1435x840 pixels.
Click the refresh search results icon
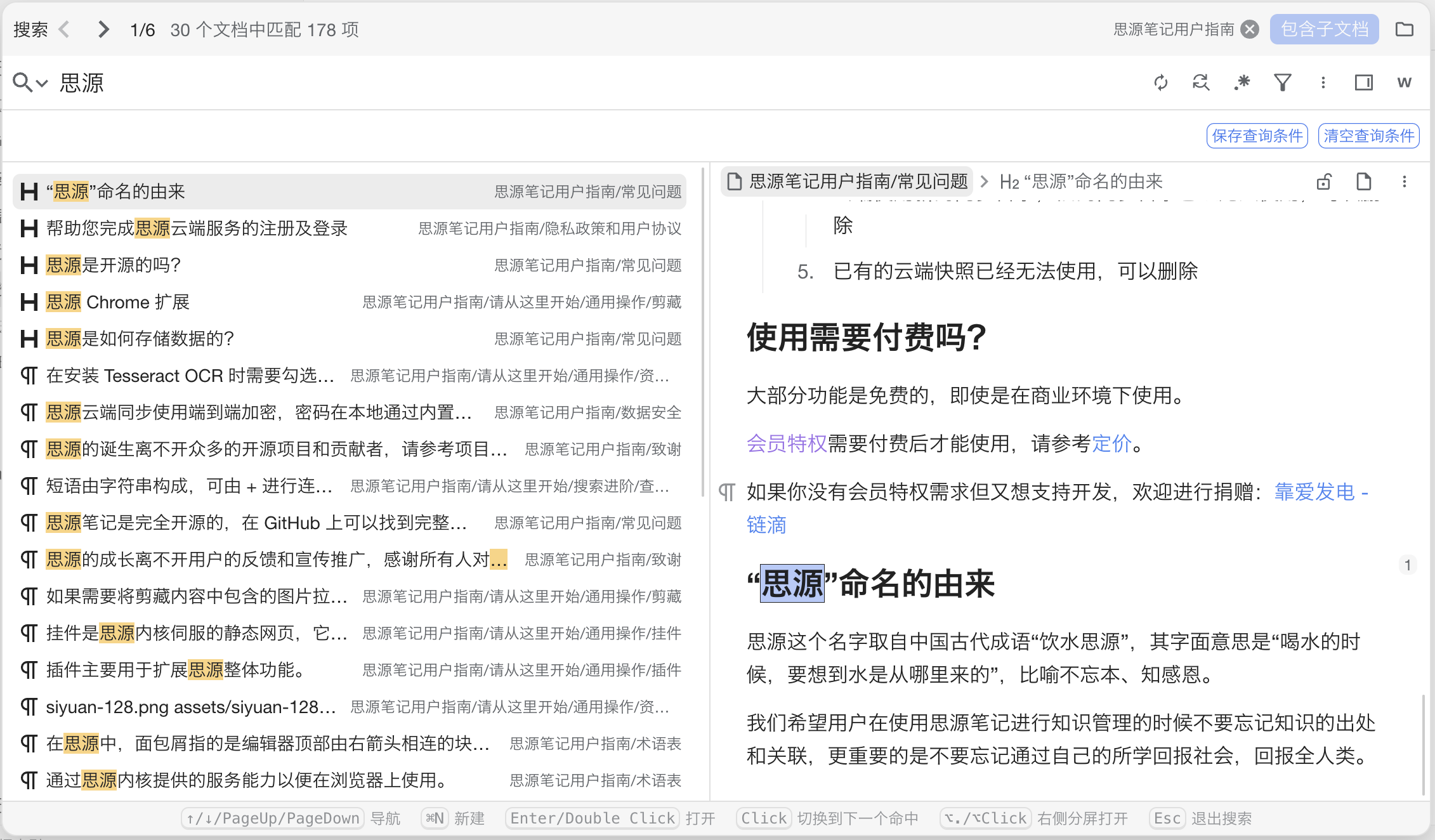(1160, 82)
